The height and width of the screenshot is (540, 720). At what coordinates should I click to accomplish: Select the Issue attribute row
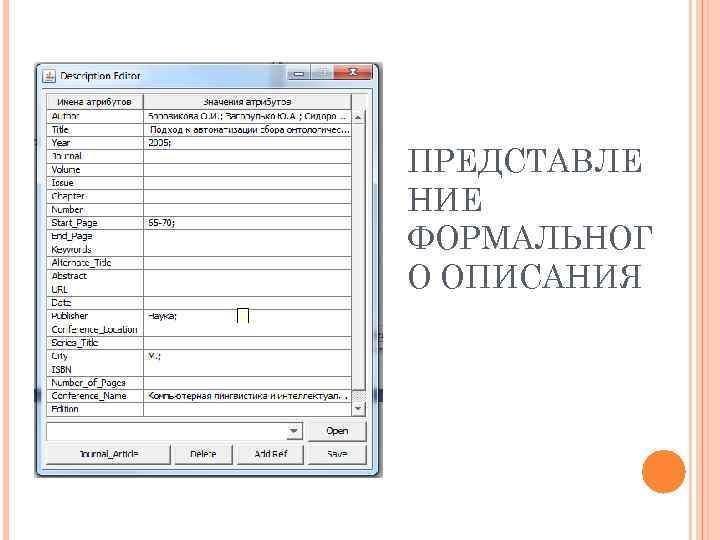(x=199, y=183)
